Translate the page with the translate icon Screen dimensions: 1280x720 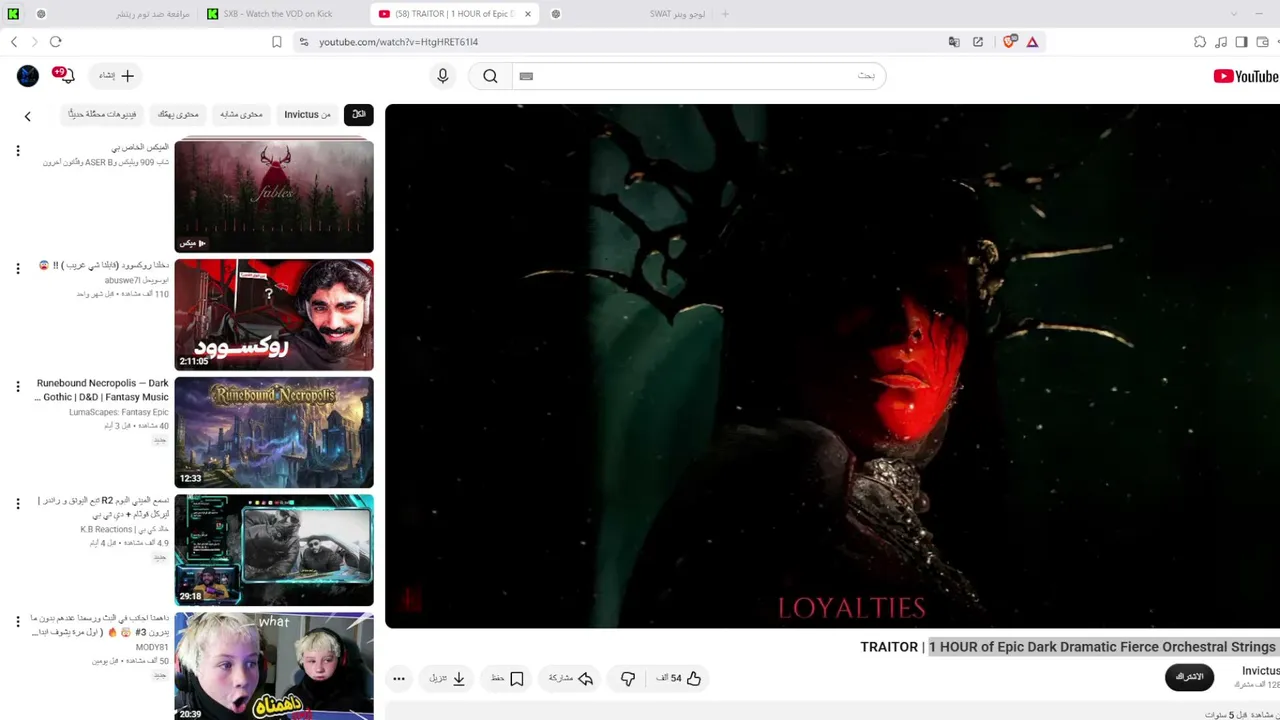point(954,42)
